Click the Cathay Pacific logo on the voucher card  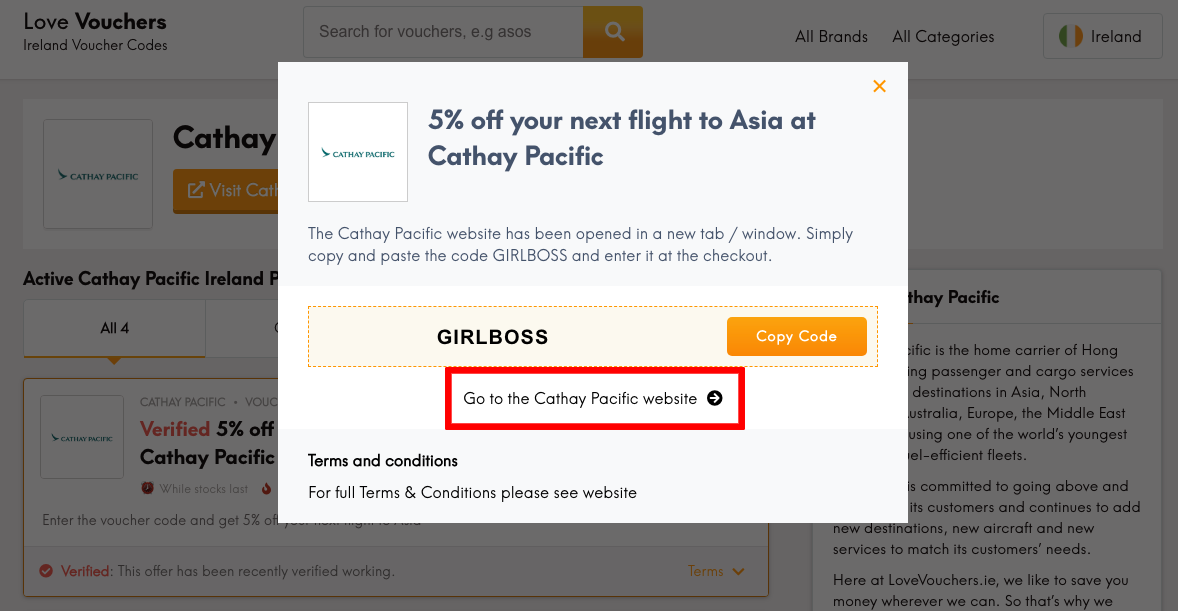82,437
